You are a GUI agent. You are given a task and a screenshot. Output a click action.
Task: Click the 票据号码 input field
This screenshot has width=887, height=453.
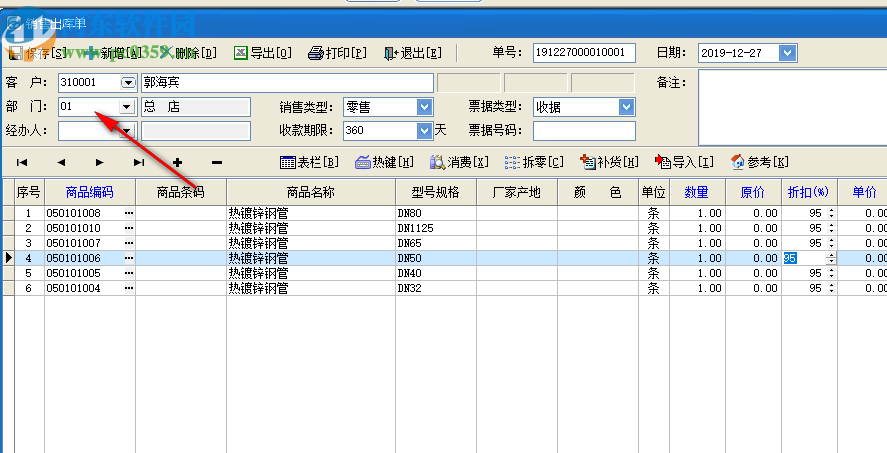(584, 131)
